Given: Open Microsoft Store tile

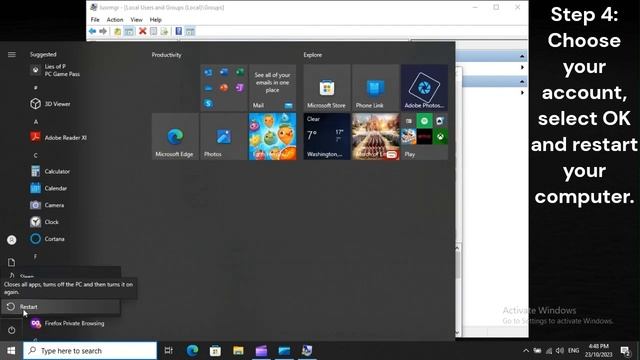Looking at the screenshot, I should [x=327, y=87].
